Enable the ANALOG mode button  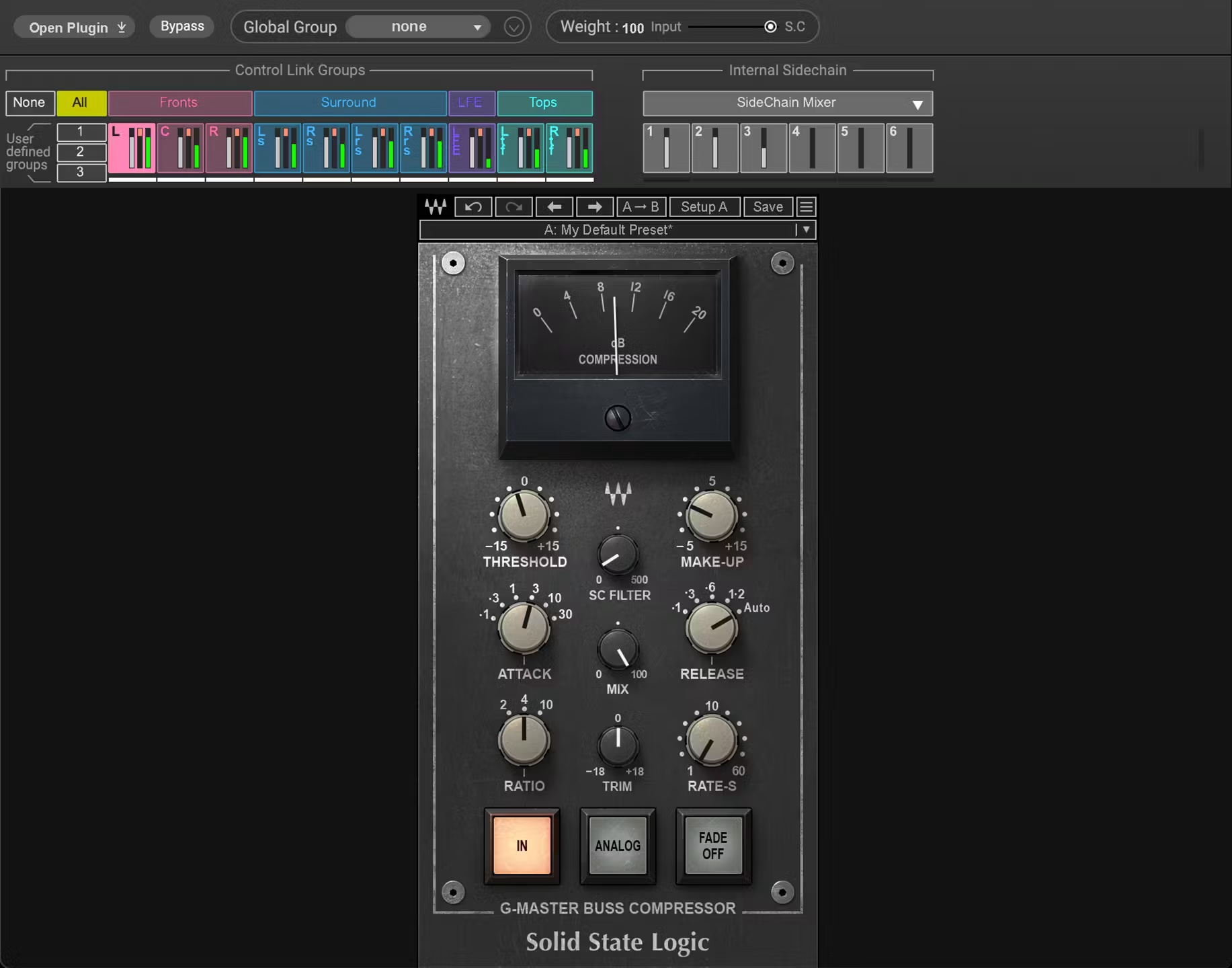(x=616, y=846)
